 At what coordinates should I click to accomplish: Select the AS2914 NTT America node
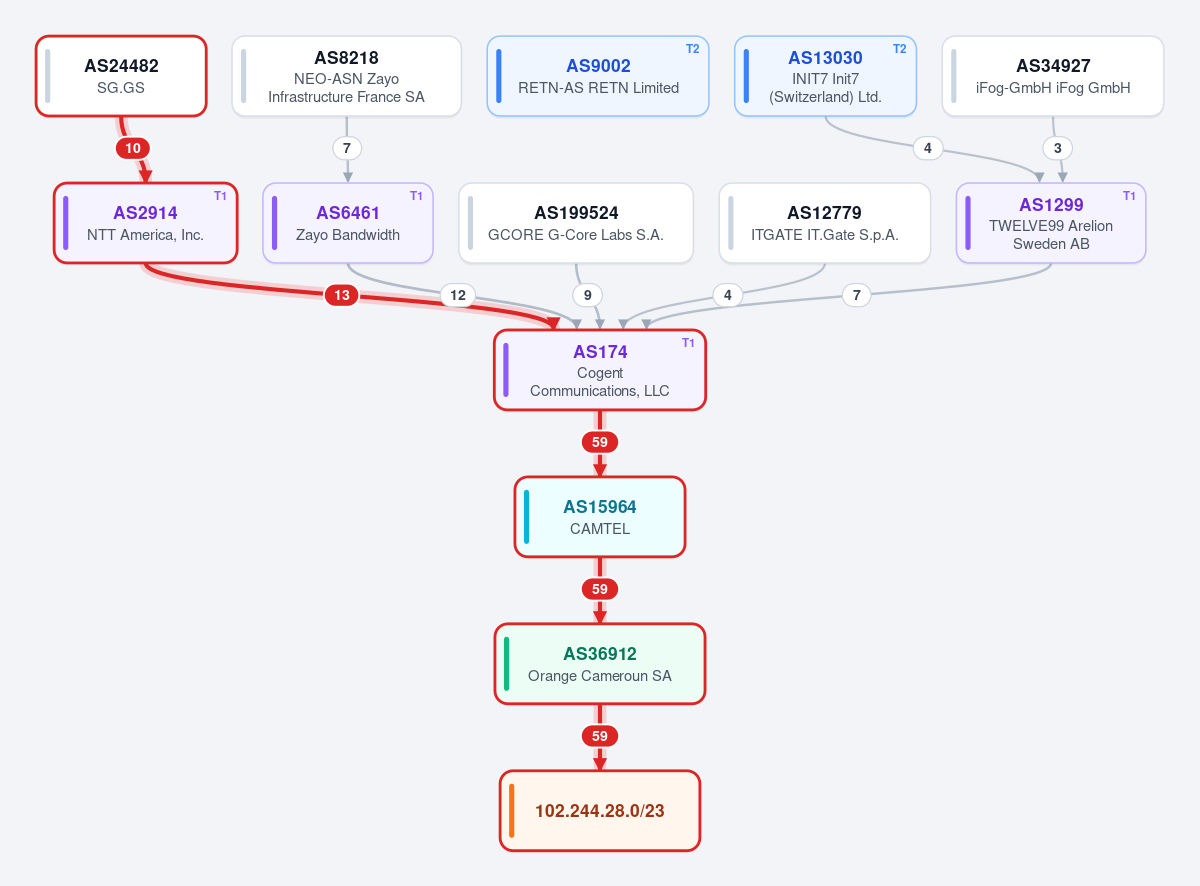tap(145, 223)
